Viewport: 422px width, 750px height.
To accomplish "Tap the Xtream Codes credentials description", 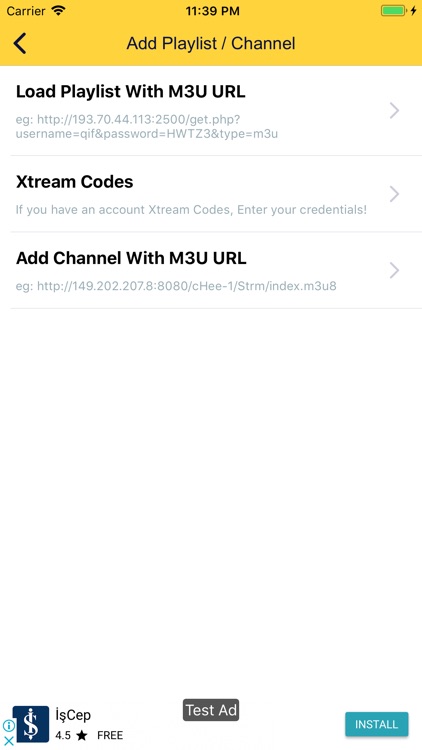I will [191, 210].
